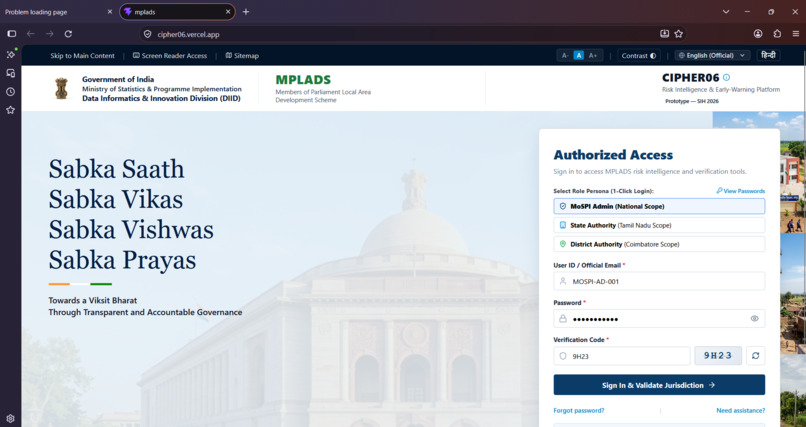The width and height of the screenshot is (806, 427).
Task: Click the User ID / Official Email field
Action: (659, 281)
